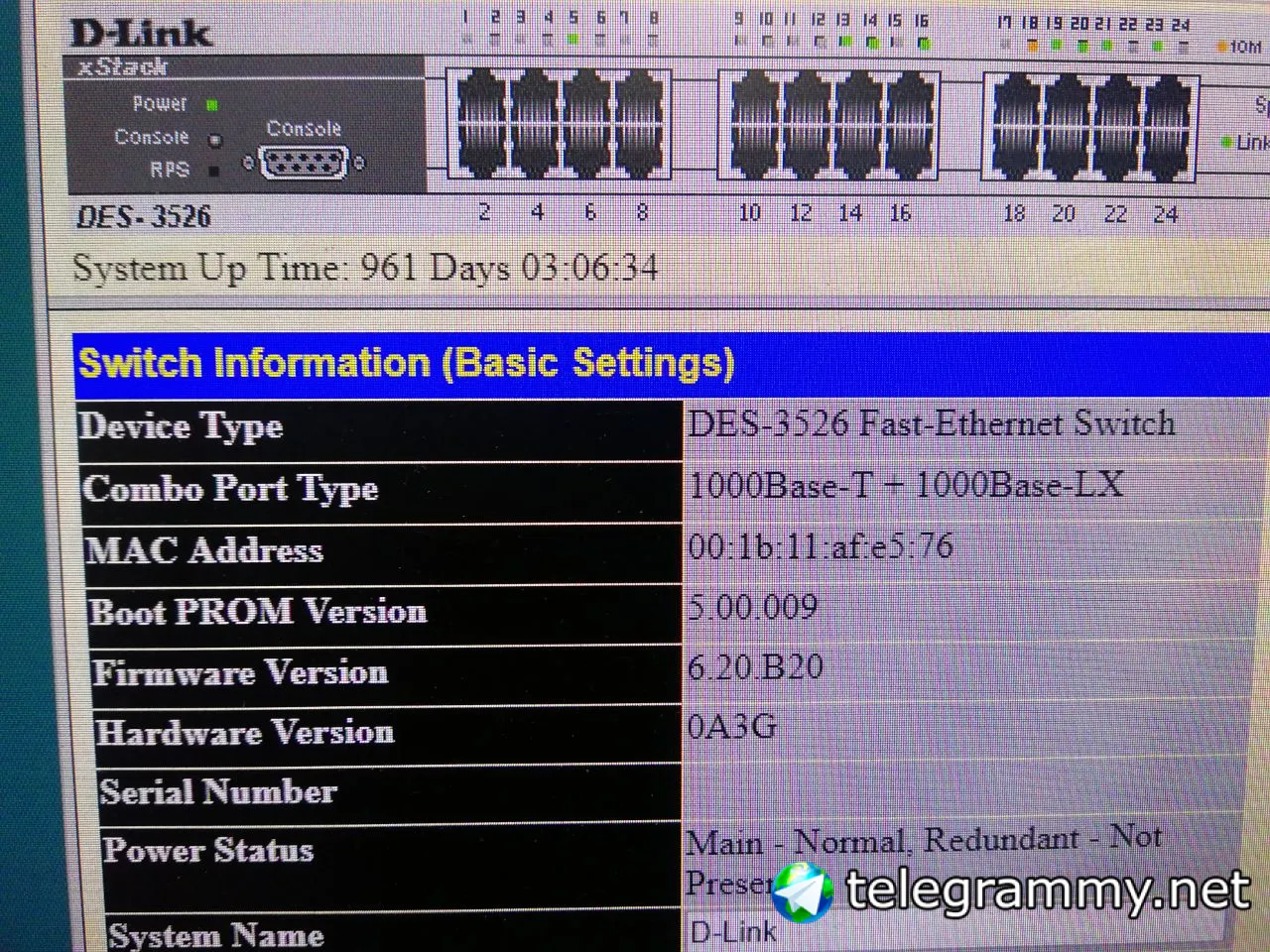Click the DES-3526 model label under the panel

pos(144,216)
